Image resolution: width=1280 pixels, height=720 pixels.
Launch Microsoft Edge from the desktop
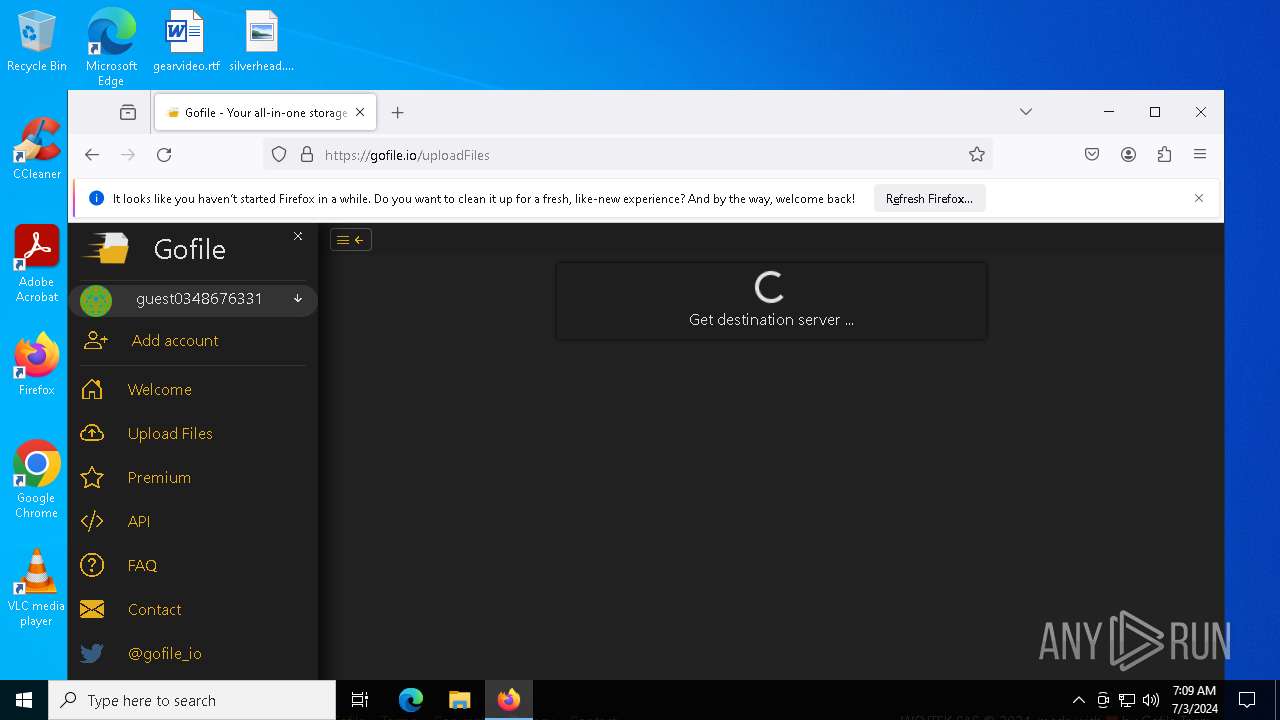click(x=111, y=47)
